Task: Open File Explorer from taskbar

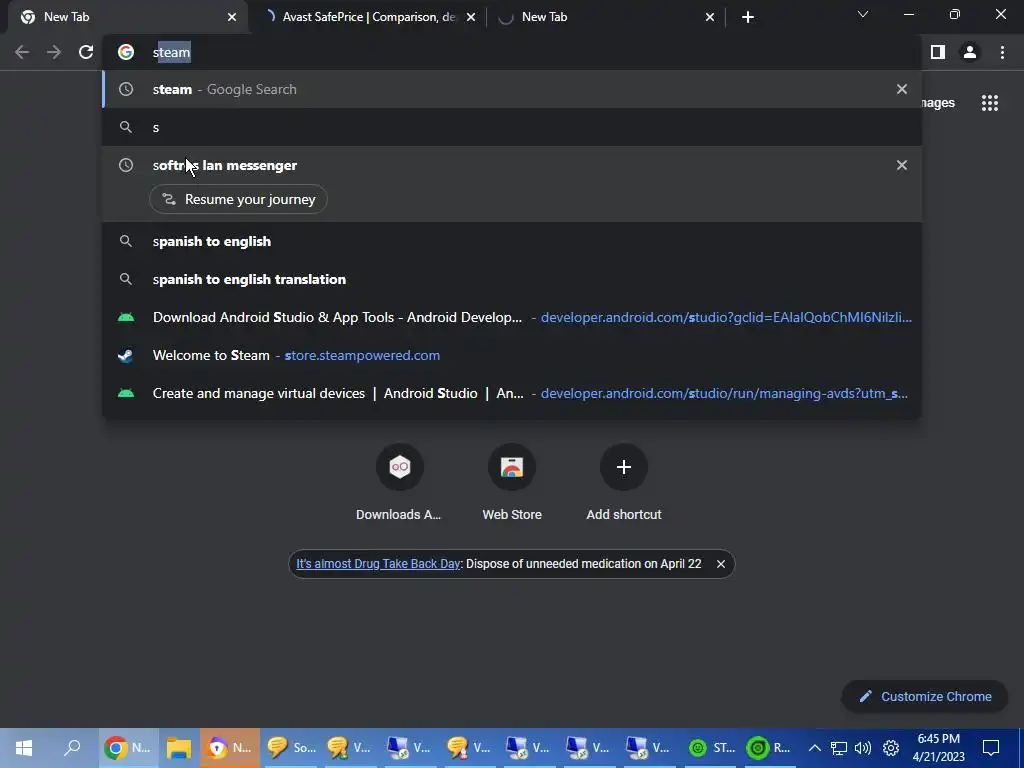Action: click(178, 748)
